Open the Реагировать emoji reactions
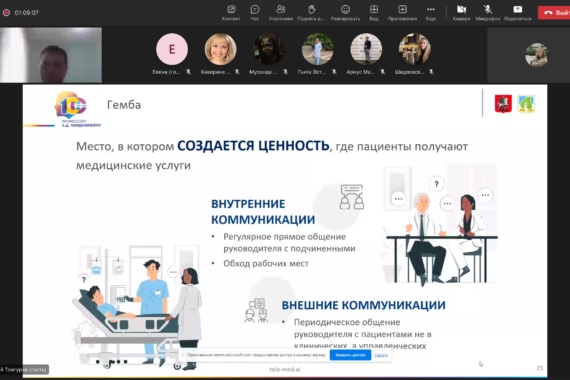Screen dimensions: 570x380 pos(345,9)
